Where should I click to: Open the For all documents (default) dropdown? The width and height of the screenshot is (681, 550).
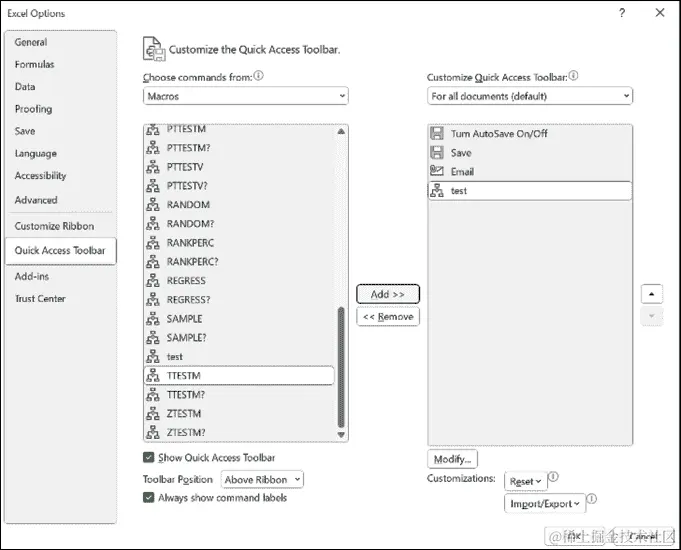(x=530, y=96)
